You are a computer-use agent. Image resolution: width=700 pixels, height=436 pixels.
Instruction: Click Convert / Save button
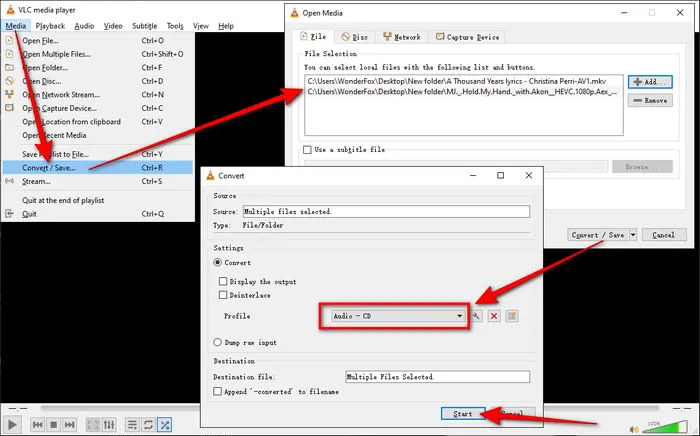[598, 235]
